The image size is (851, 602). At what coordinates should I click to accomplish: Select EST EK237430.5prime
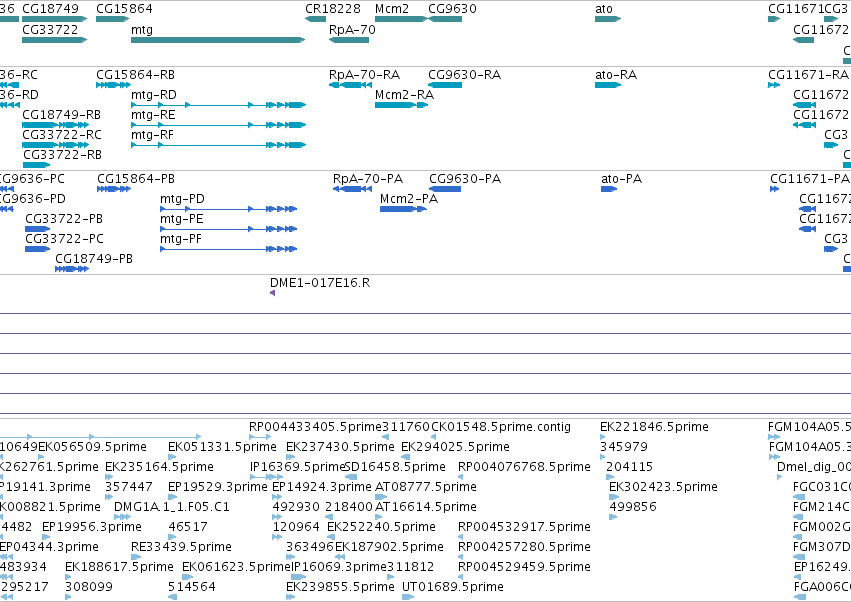click(x=340, y=447)
